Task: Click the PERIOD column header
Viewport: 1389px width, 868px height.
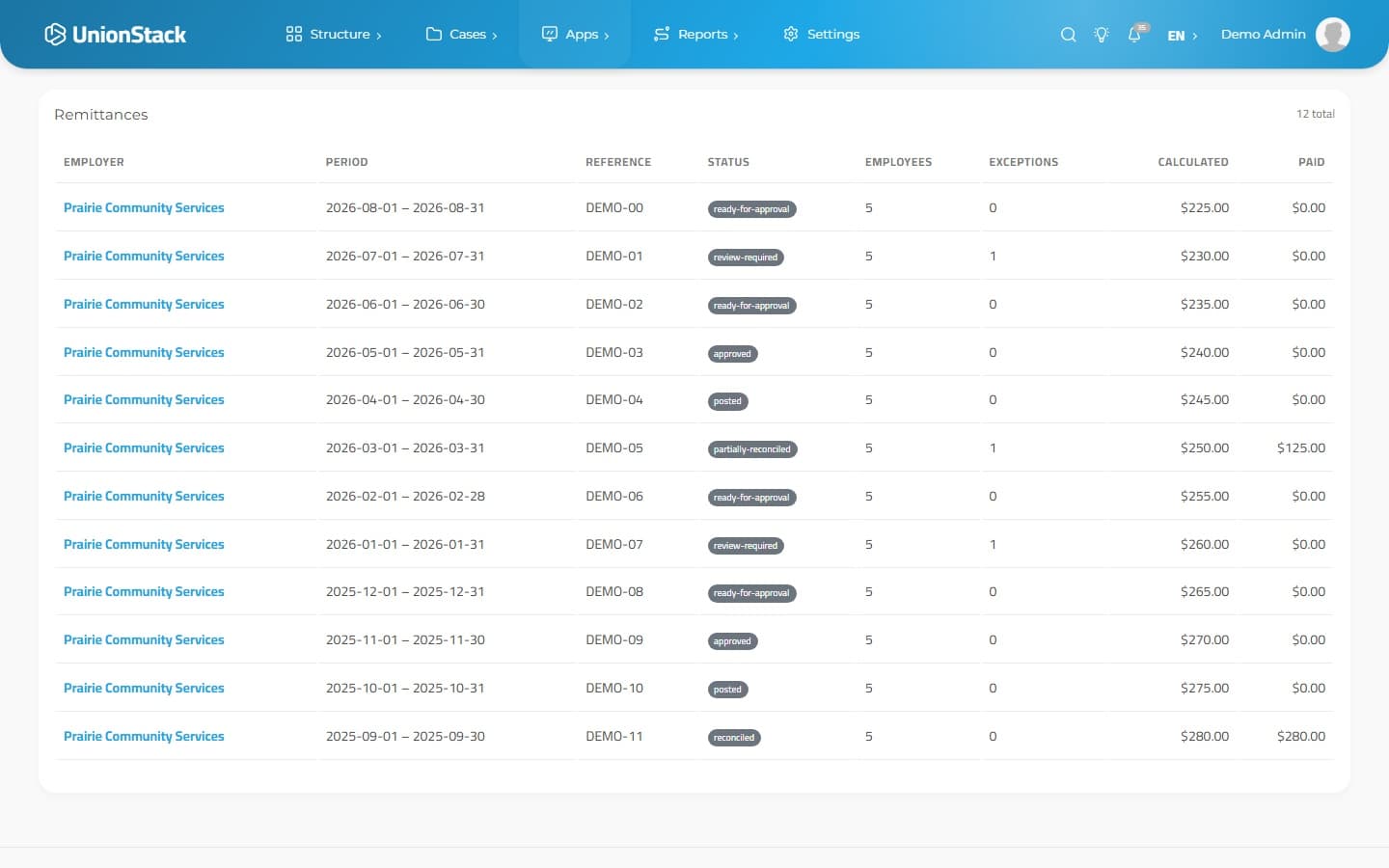Action: pyautogui.click(x=346, y=162)
